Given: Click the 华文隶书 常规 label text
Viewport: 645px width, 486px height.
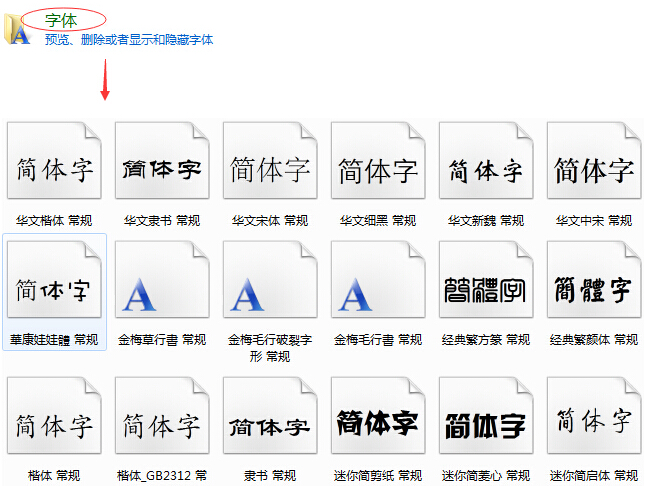Looking at the screenshot, I should click(162, 221).
